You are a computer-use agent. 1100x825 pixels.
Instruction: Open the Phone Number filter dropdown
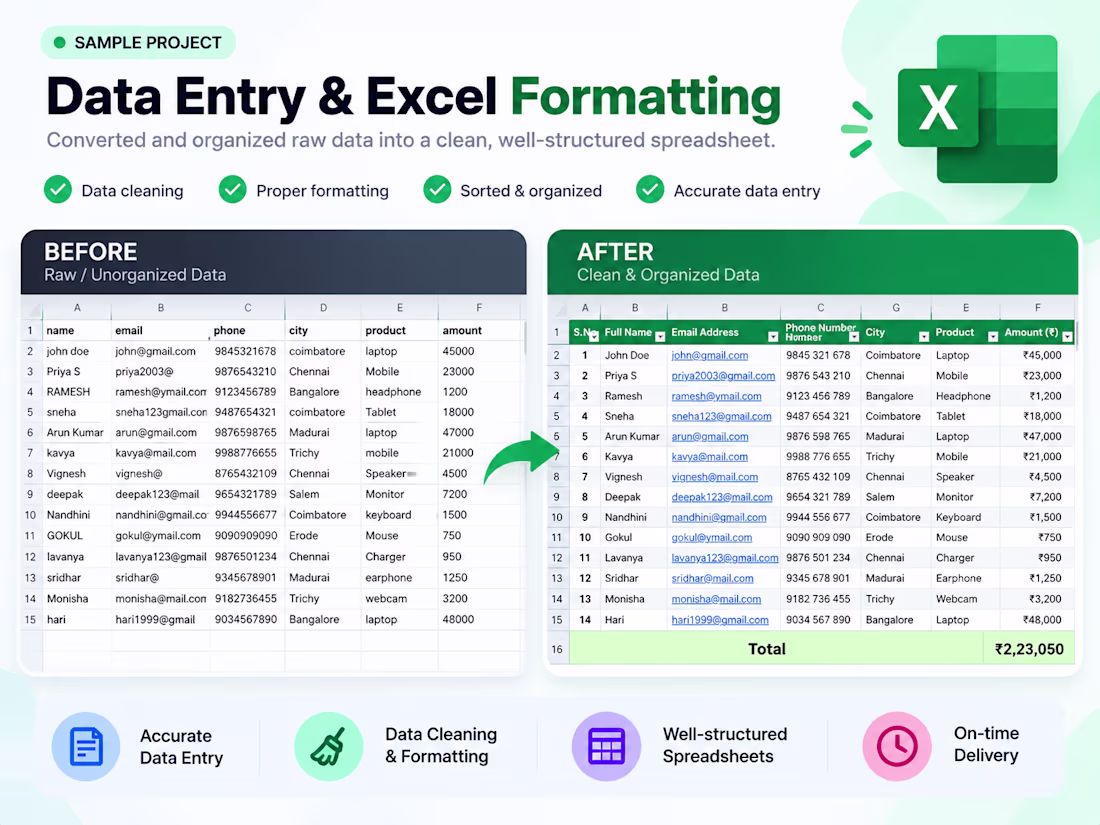[853, 337]
